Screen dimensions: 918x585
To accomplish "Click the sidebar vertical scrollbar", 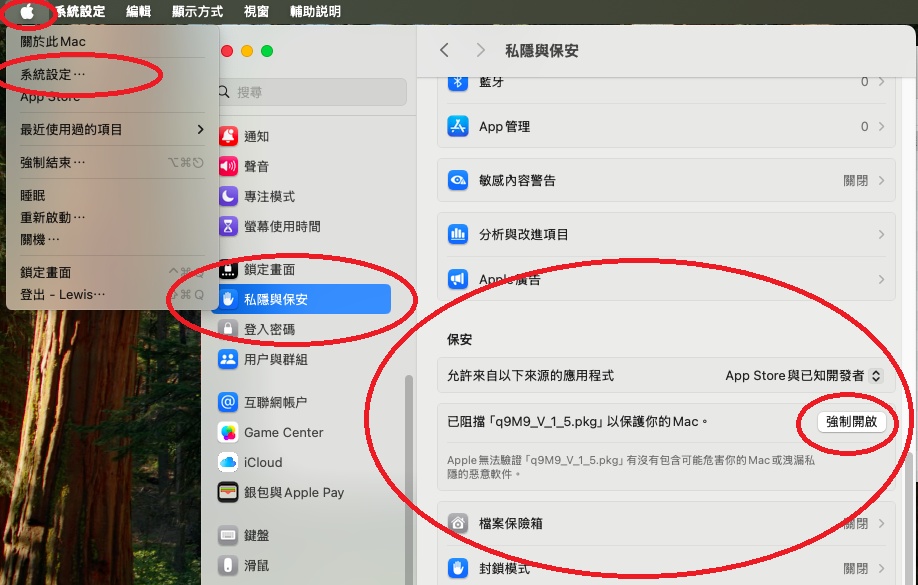I will [409, 479].
